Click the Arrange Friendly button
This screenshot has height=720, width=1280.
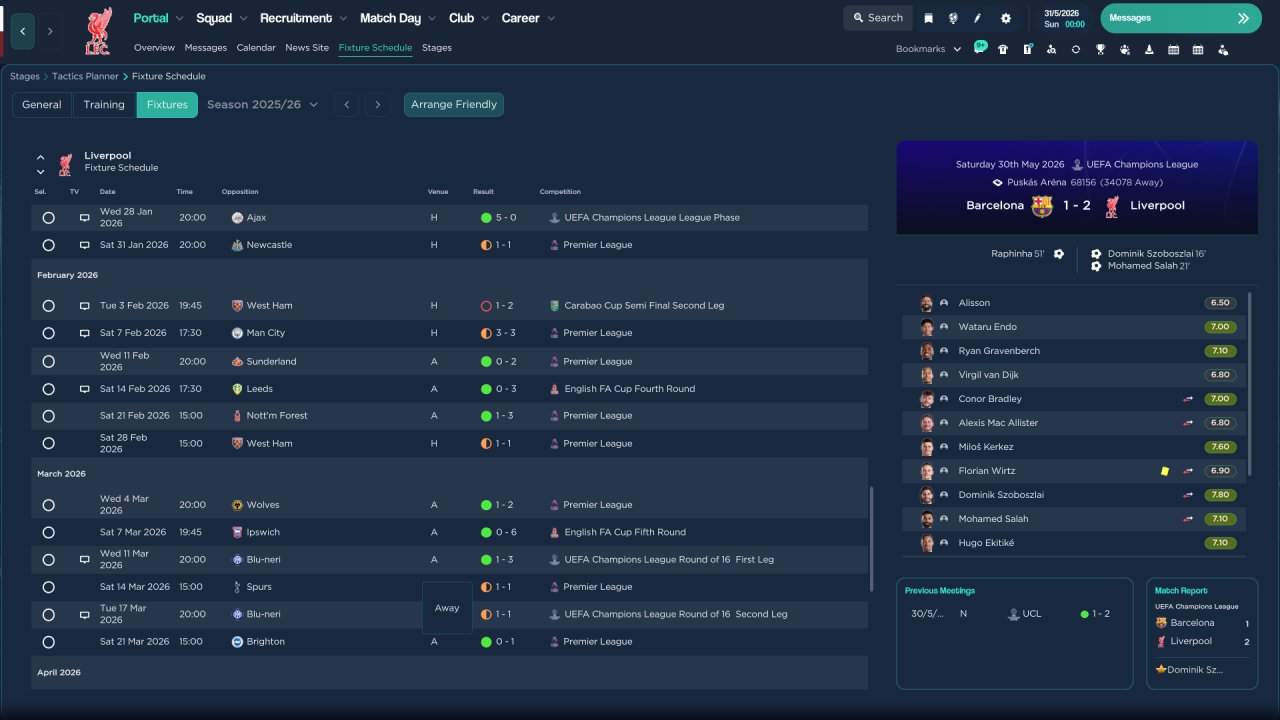click(454, 105)
